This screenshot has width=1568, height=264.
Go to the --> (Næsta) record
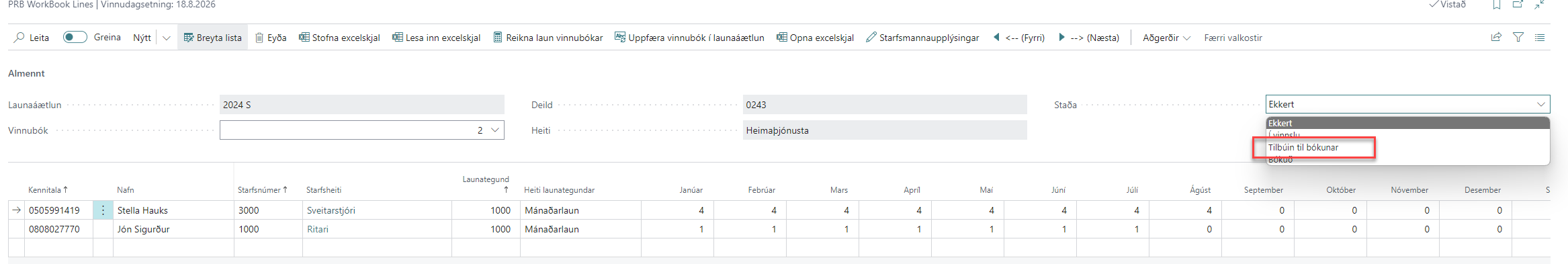click(x=1088, y=38)
